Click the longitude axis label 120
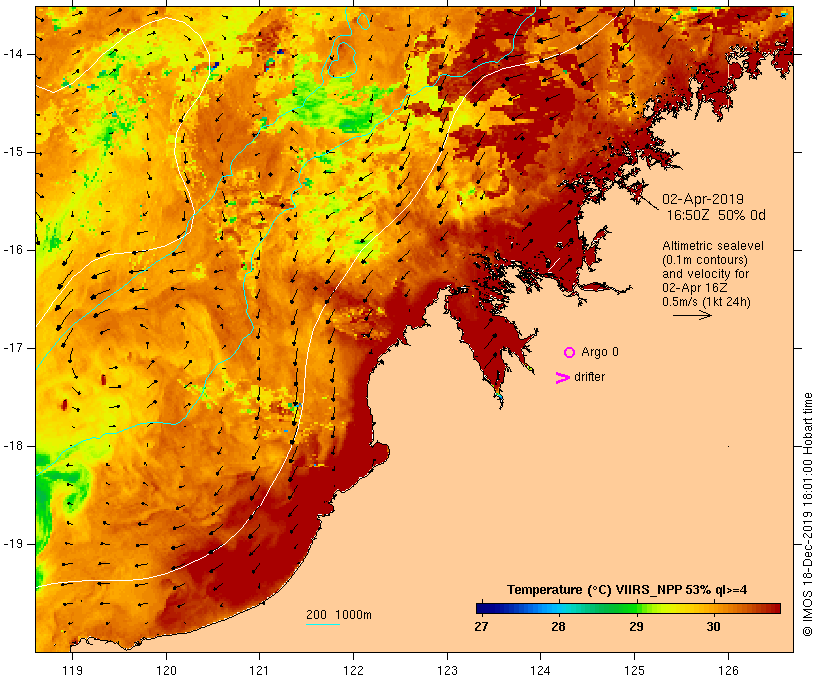This screenshot has width=820, height=680. (166, 671)
